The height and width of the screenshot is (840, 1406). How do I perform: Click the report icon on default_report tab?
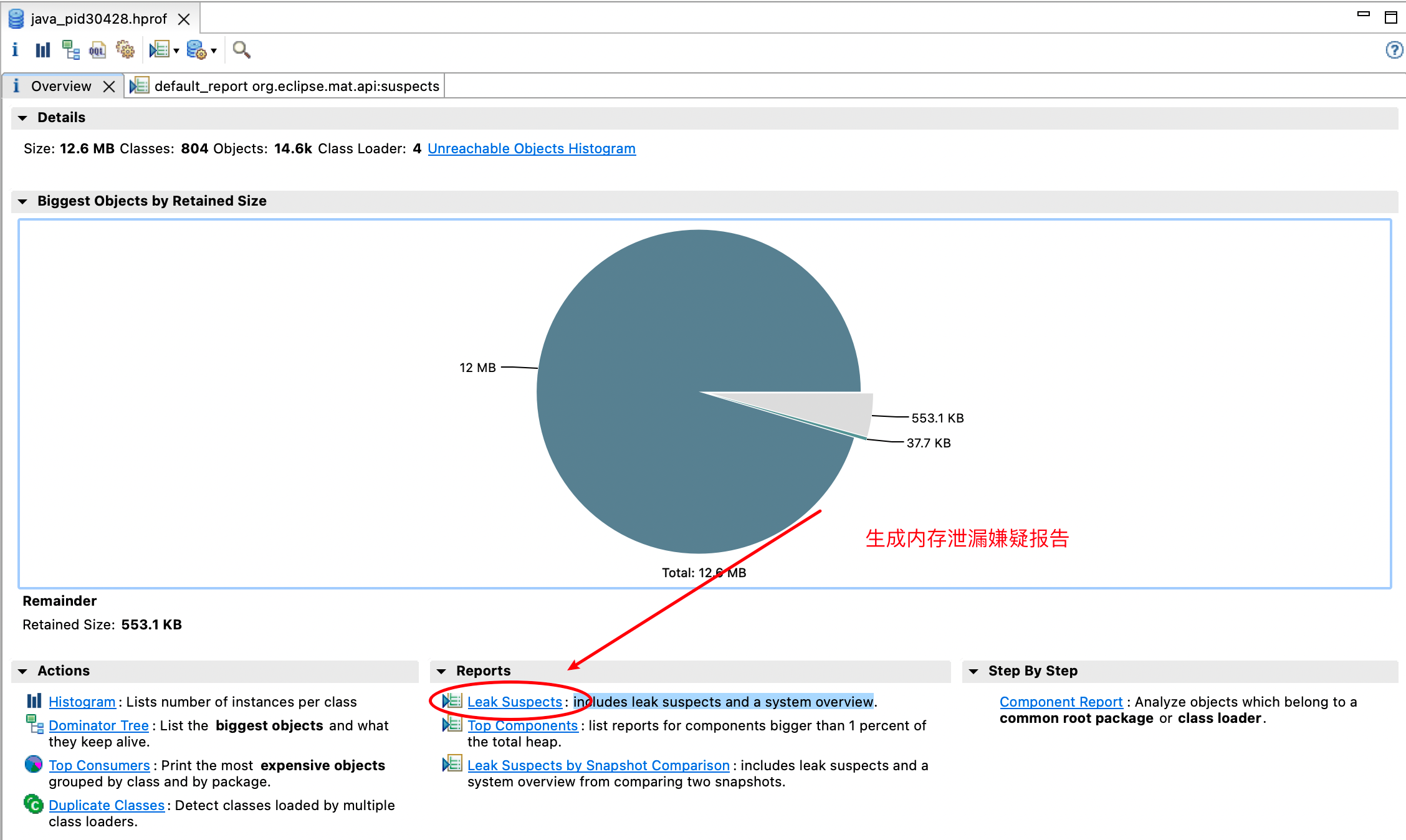point(139,86)
